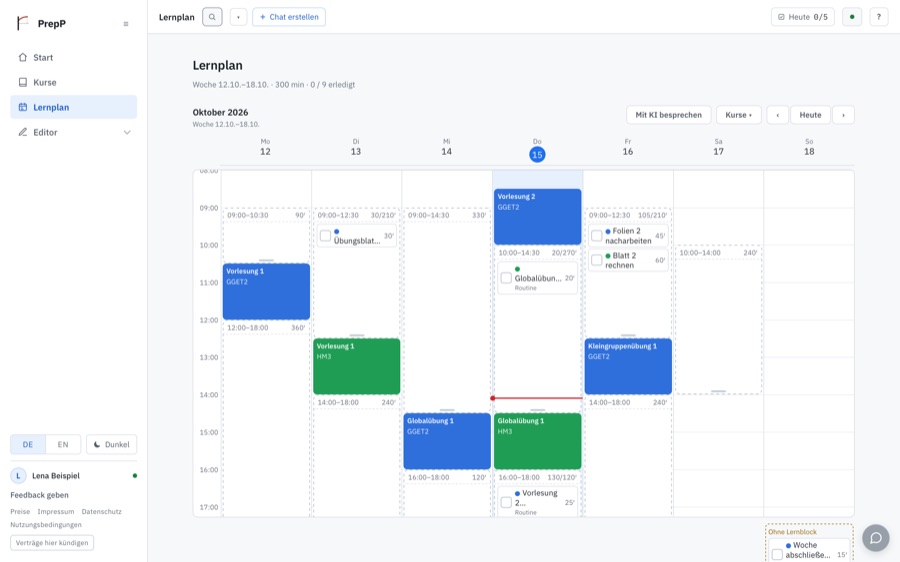Jump to Heute in the calendar
900x562 pixels.
(x=810, y=115)
